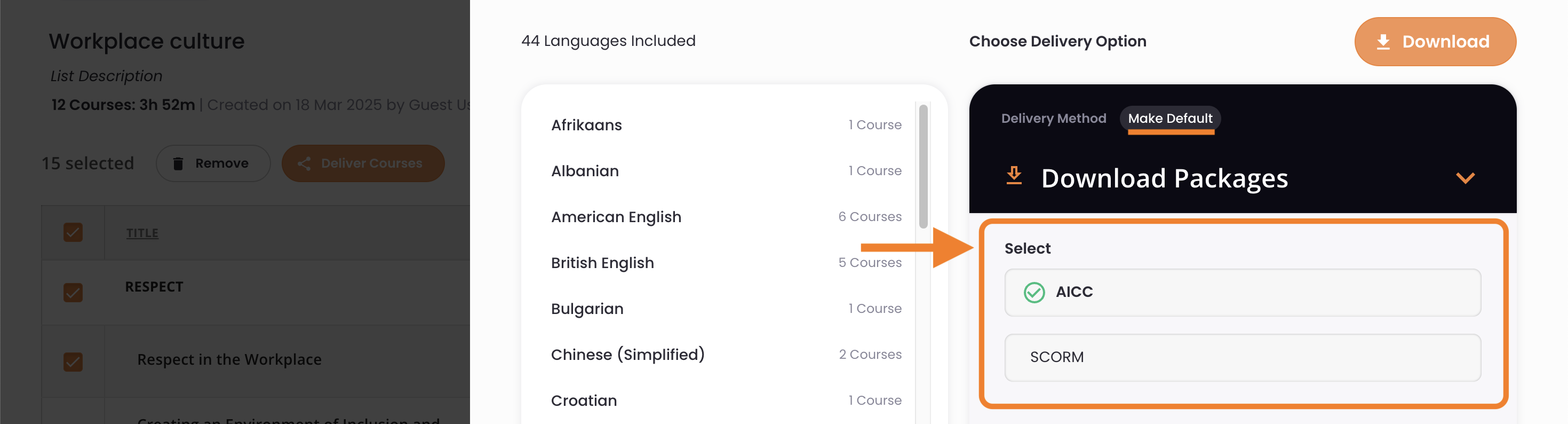This screenshot has width=1568, height=424.
Task: Select British English with 5 Courses
Action: coord(726,263)
